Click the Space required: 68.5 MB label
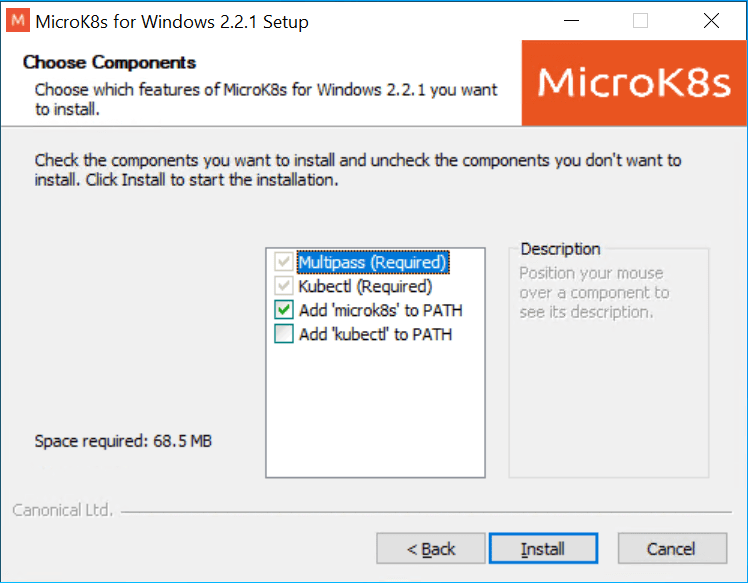Screen dimensions: 748x583 coord(123,441)
